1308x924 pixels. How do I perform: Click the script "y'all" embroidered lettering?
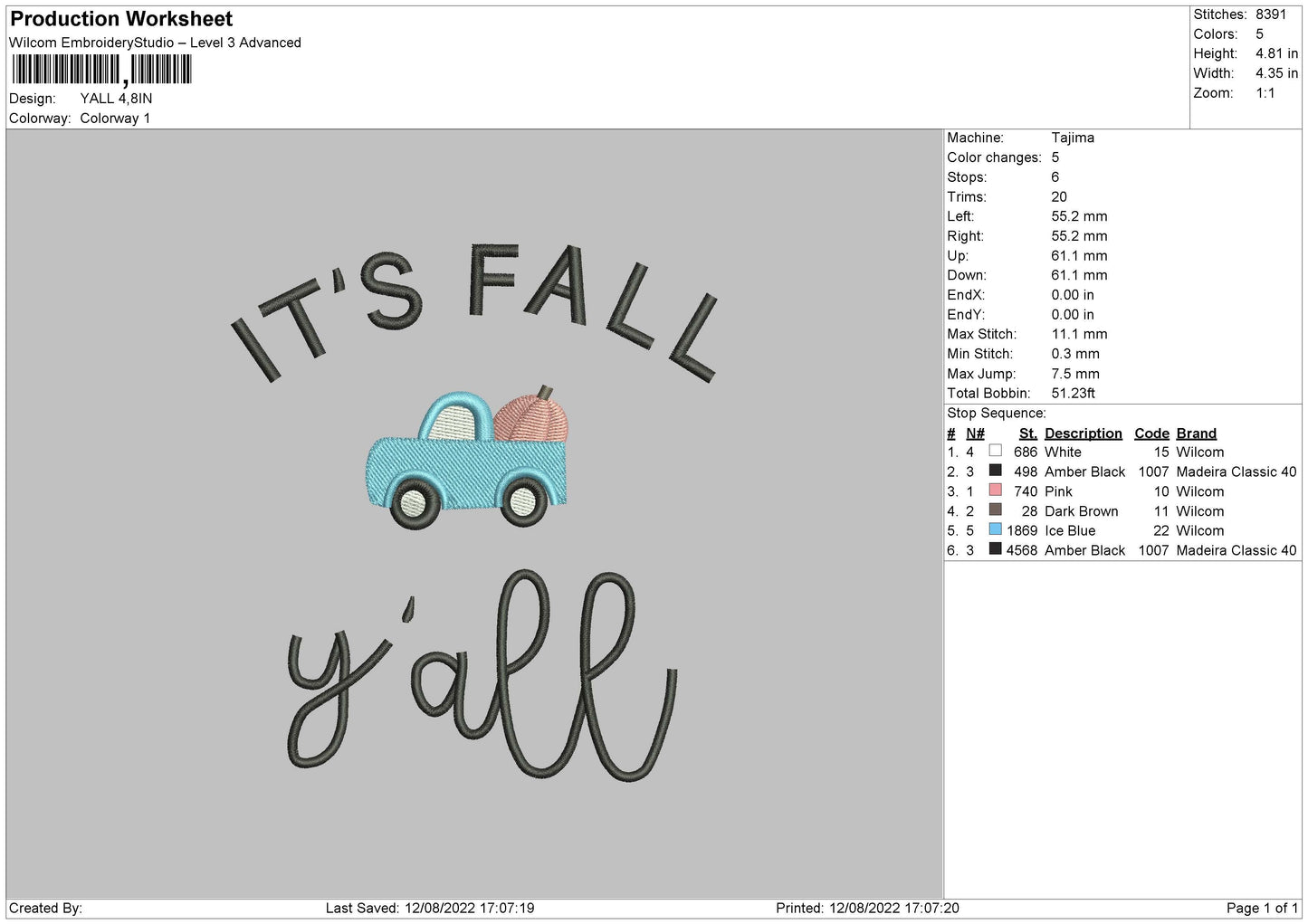[482, 675]
